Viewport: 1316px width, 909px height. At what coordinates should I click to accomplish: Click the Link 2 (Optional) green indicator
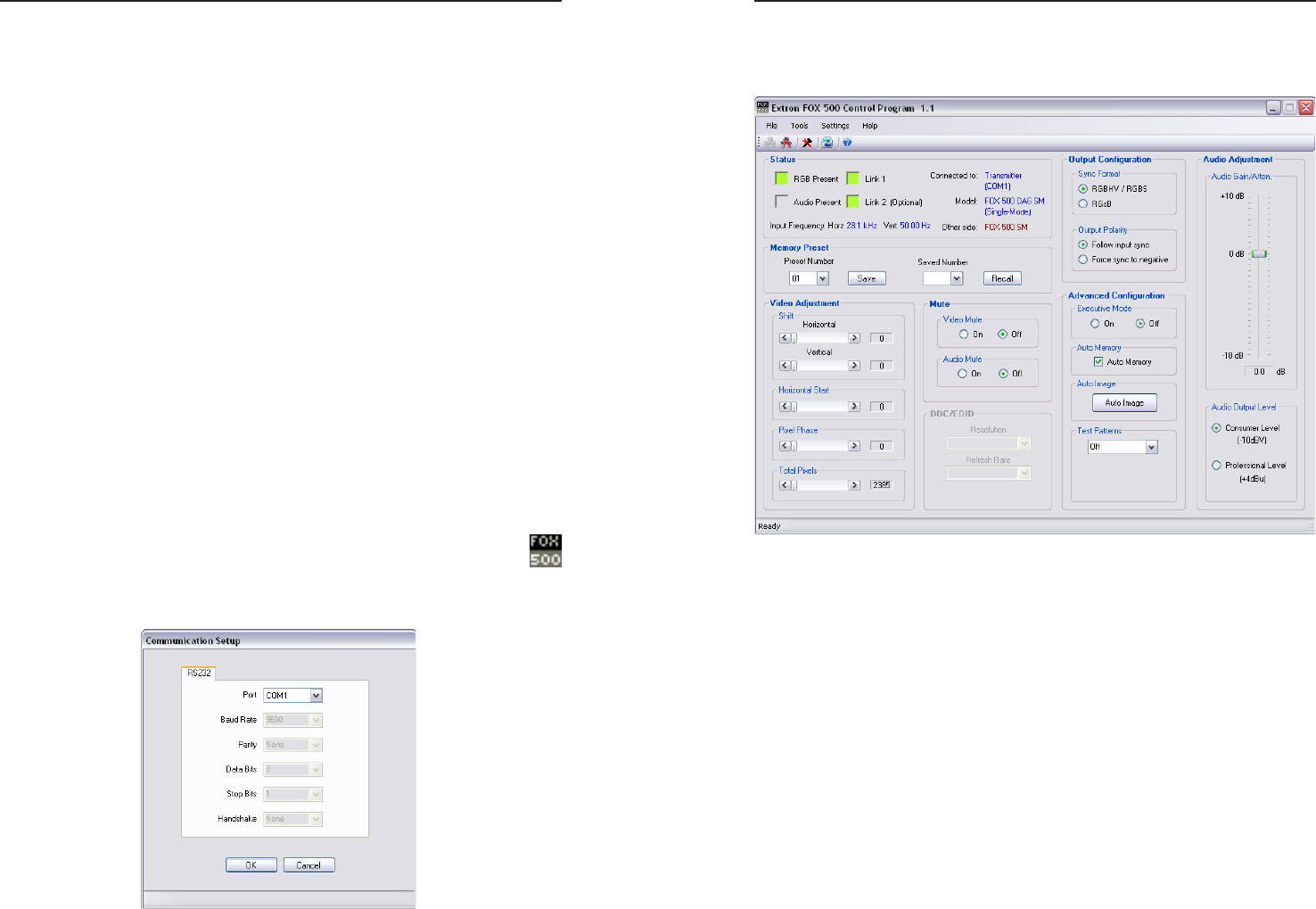click(853, 202)
